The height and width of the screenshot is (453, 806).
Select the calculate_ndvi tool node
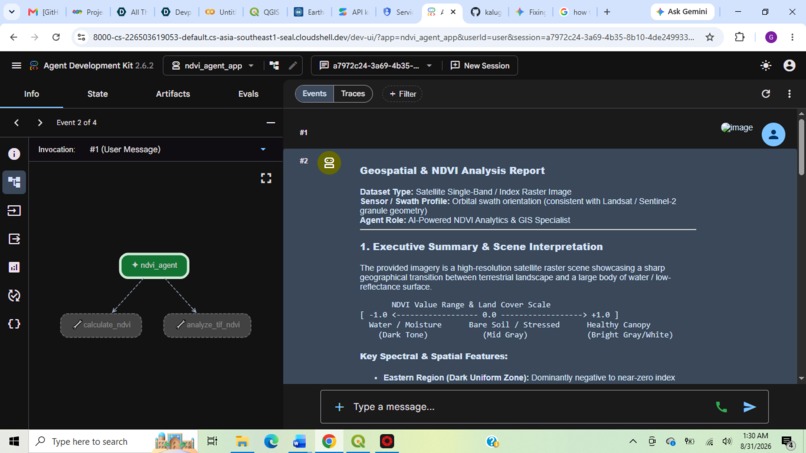(x=101, y=325)
